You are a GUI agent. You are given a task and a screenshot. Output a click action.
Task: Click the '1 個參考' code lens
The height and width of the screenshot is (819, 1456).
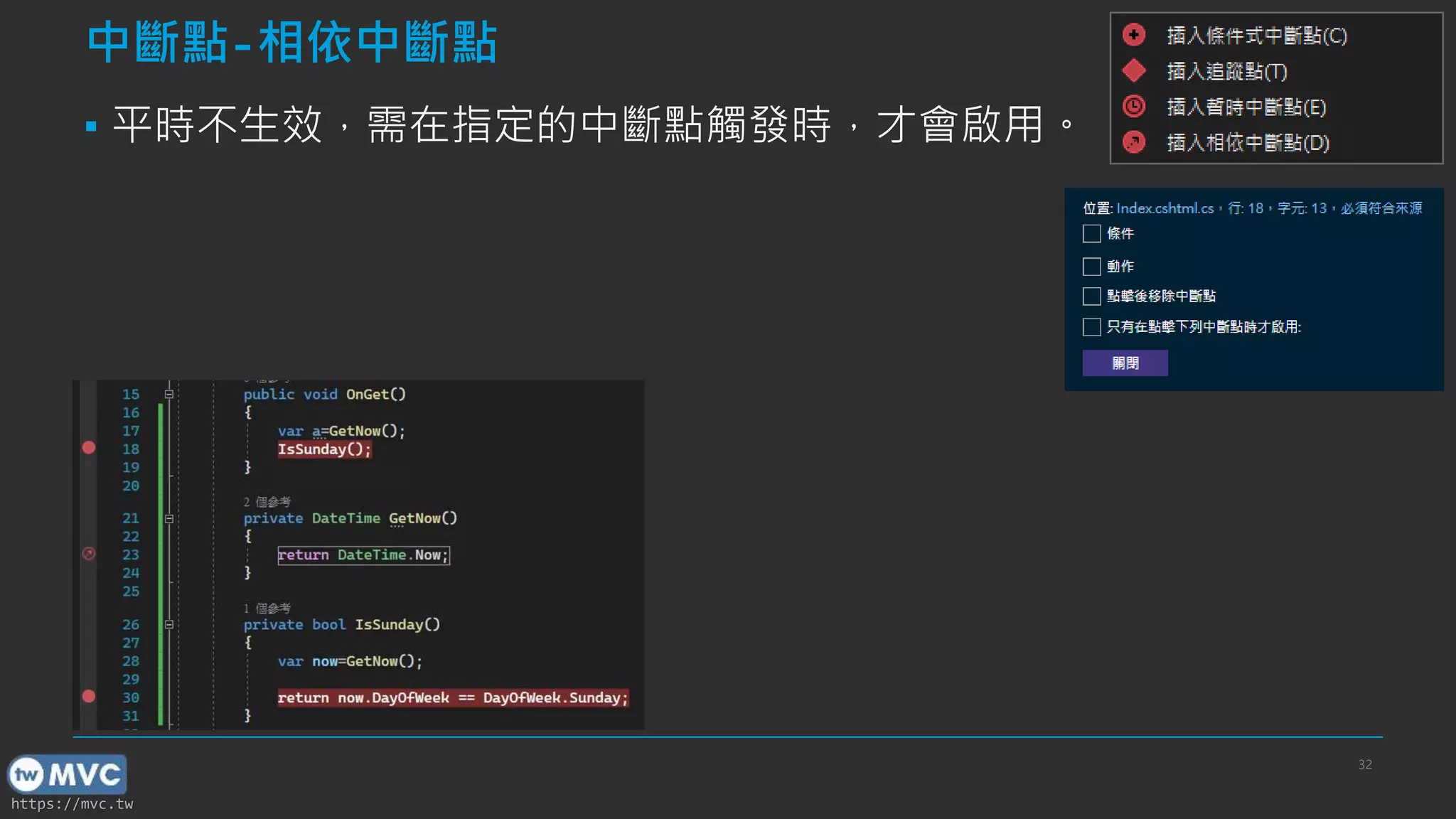267,609
